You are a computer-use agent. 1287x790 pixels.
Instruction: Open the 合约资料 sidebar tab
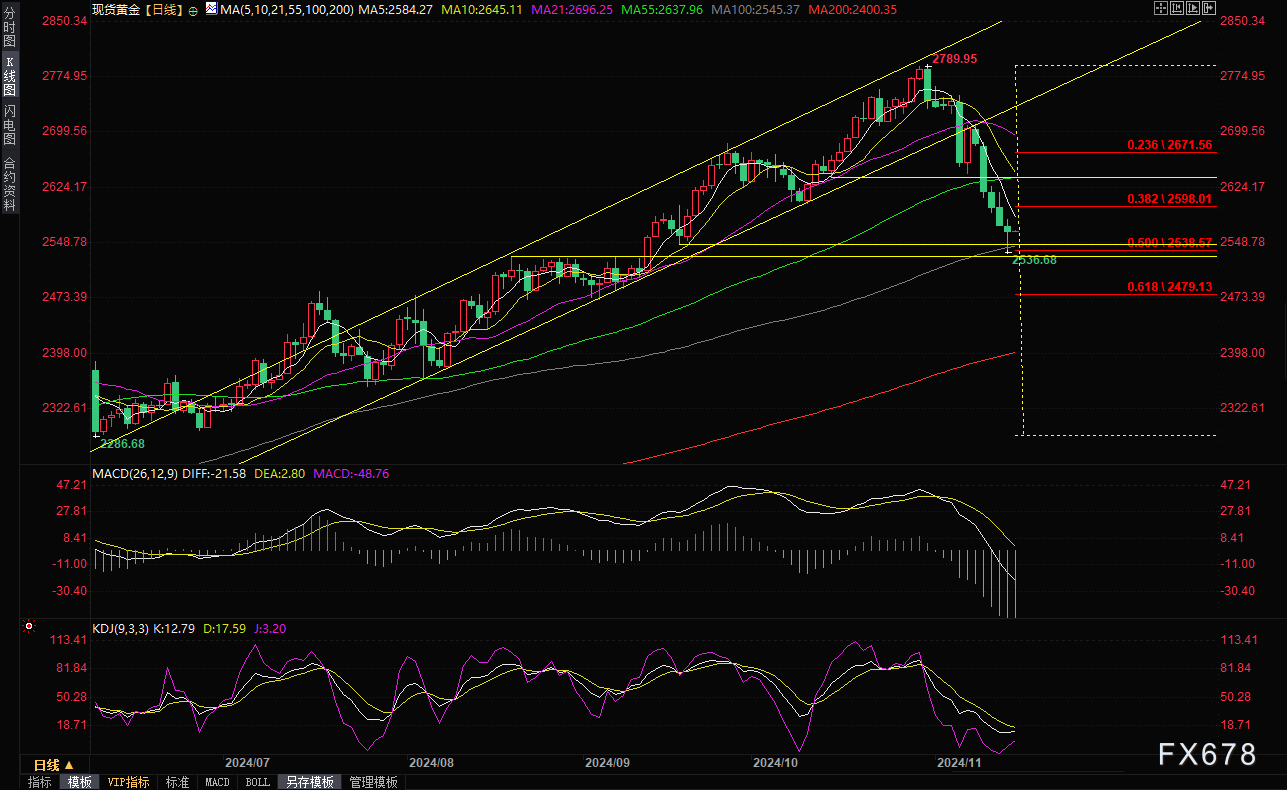[10, 184]
